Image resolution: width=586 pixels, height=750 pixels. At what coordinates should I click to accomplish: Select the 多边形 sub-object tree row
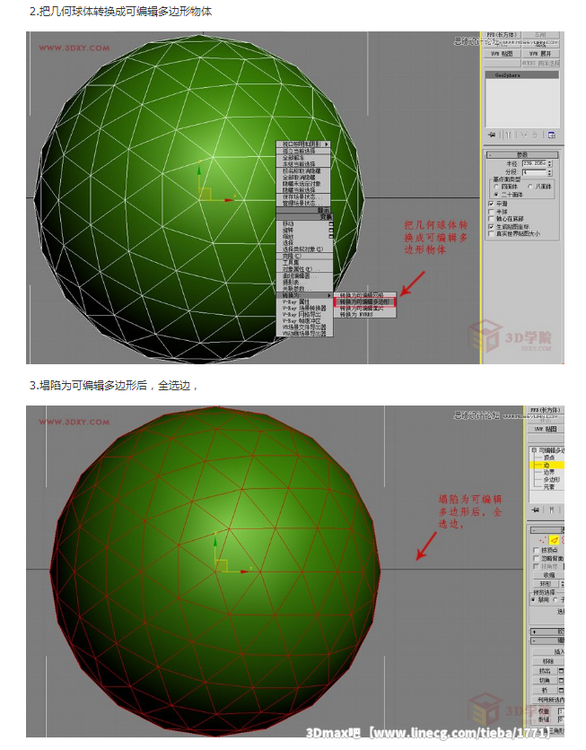[551, 479]
